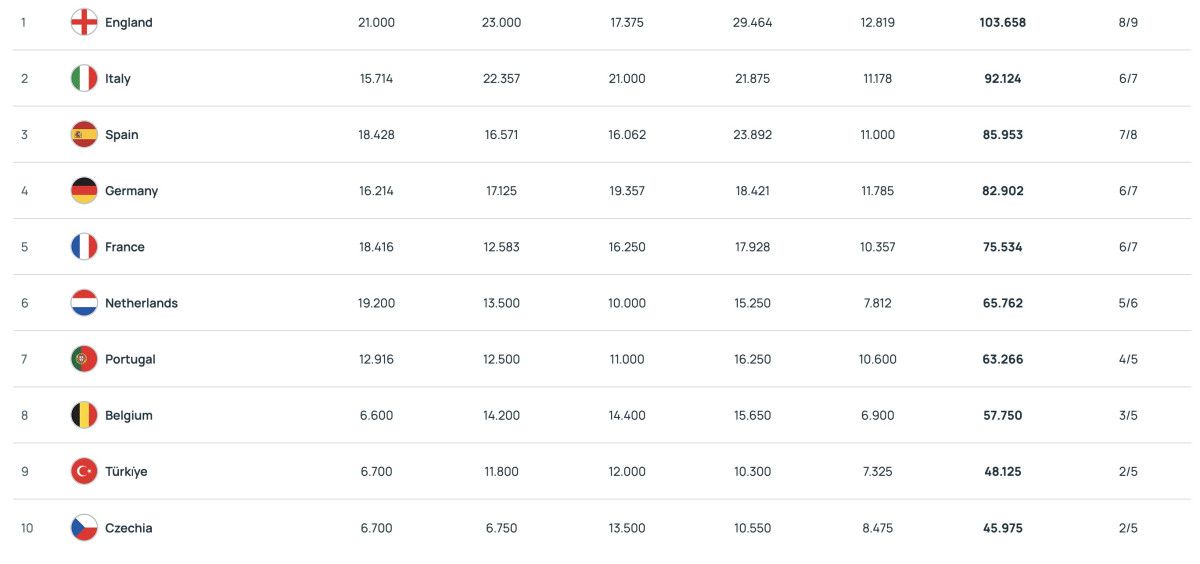The image size is (1200, 564).
Task: Select Spain's 7/8 clubs value
Action: click(x=1128, y=134)
